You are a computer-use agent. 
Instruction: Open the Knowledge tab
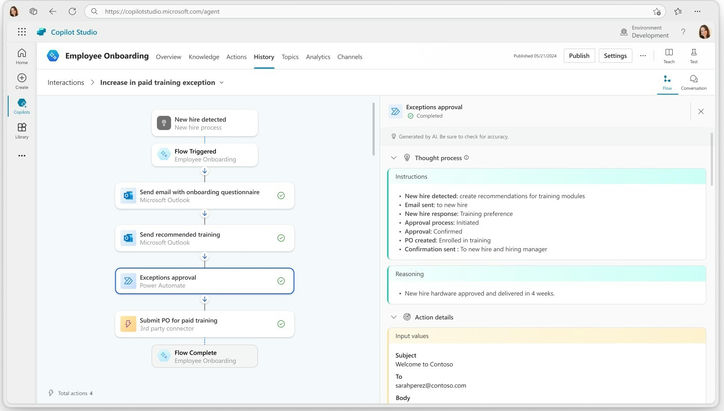(204, 57)
